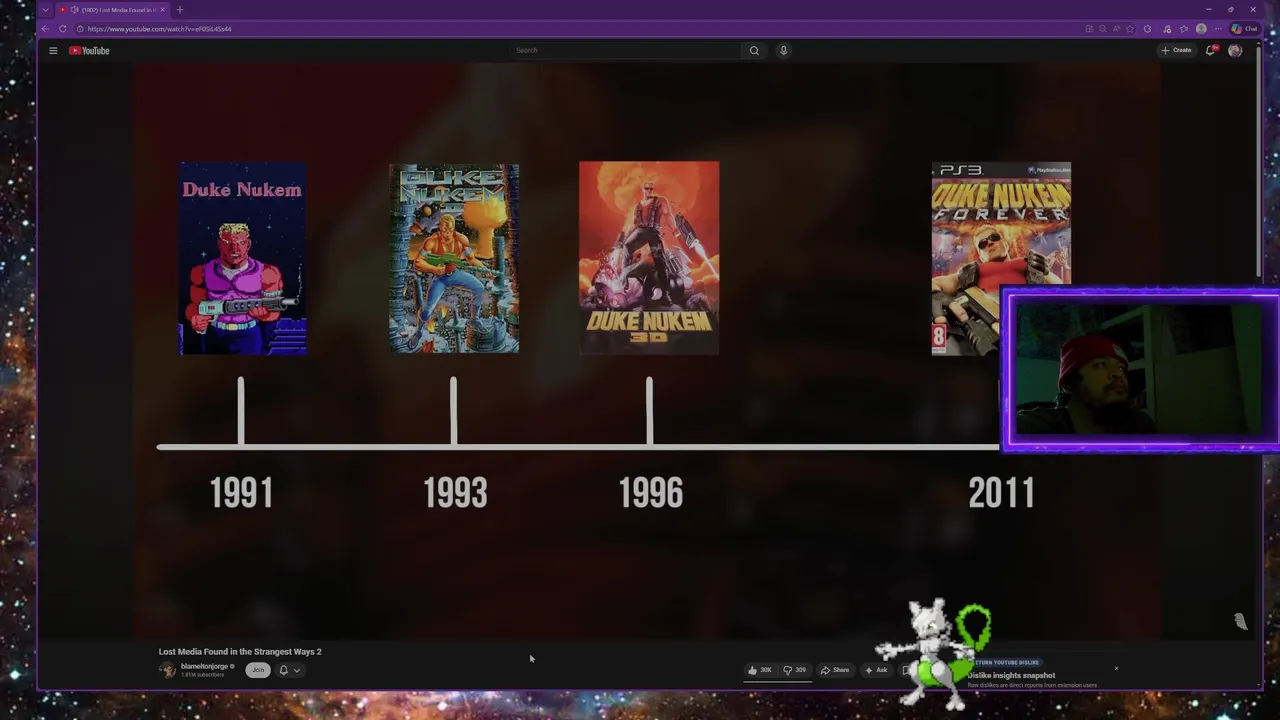Open the Copilot Chat button
This screenshot has height=720, width=1280.
coord(1244,28)
